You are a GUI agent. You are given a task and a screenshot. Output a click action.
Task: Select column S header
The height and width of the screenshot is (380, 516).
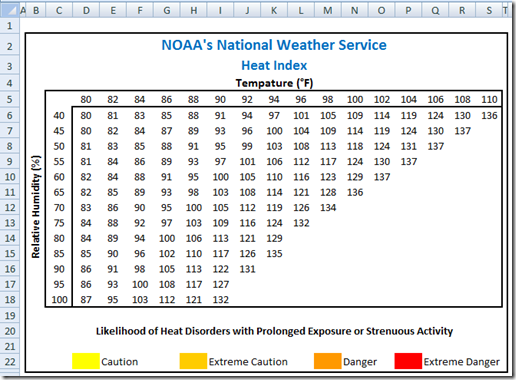489,11
